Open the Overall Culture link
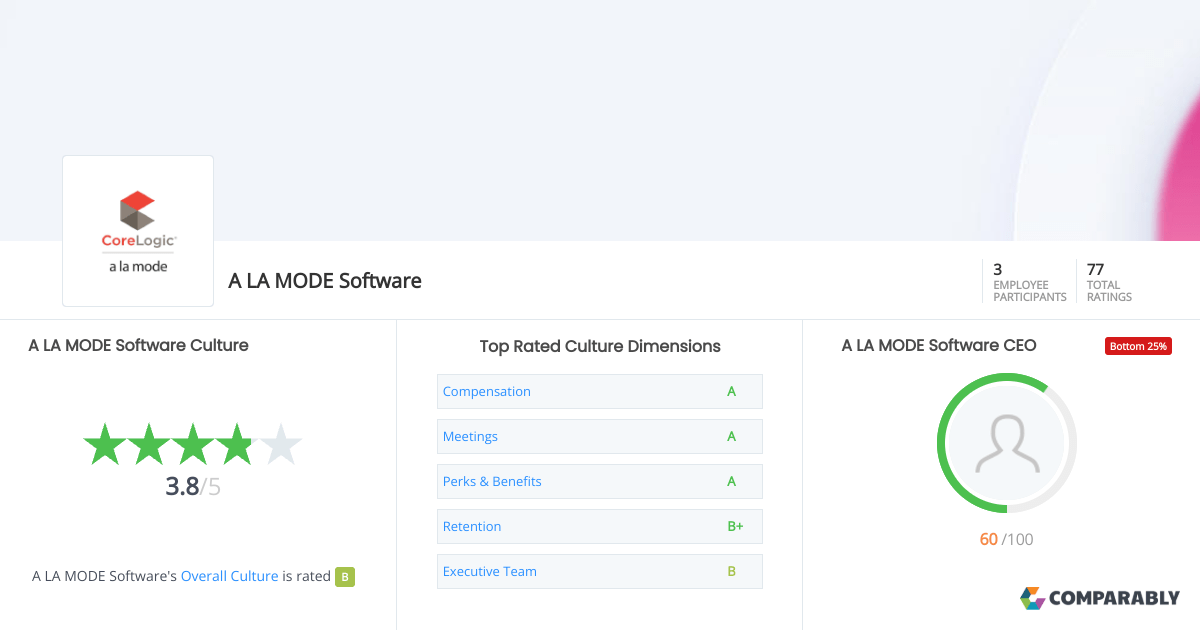This screenshot has height=630, width=1200. 229,576
